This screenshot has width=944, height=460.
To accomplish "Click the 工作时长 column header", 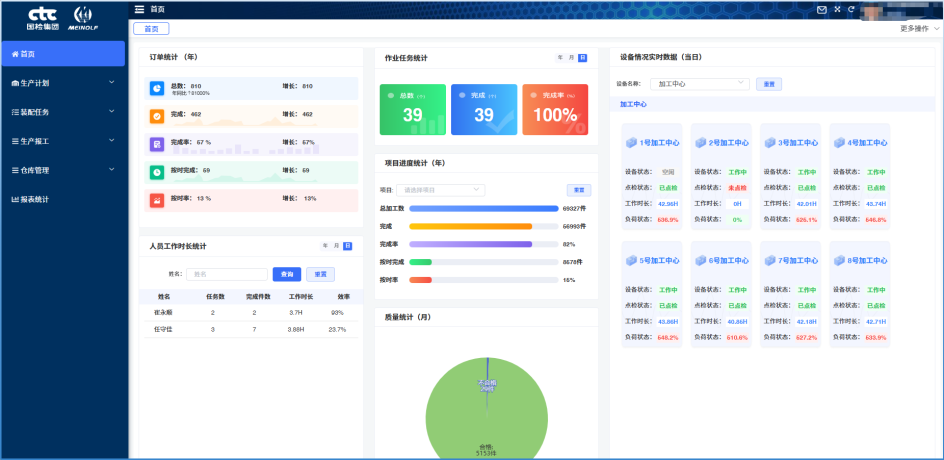I will pyautogui.click(x=299, y=297).
